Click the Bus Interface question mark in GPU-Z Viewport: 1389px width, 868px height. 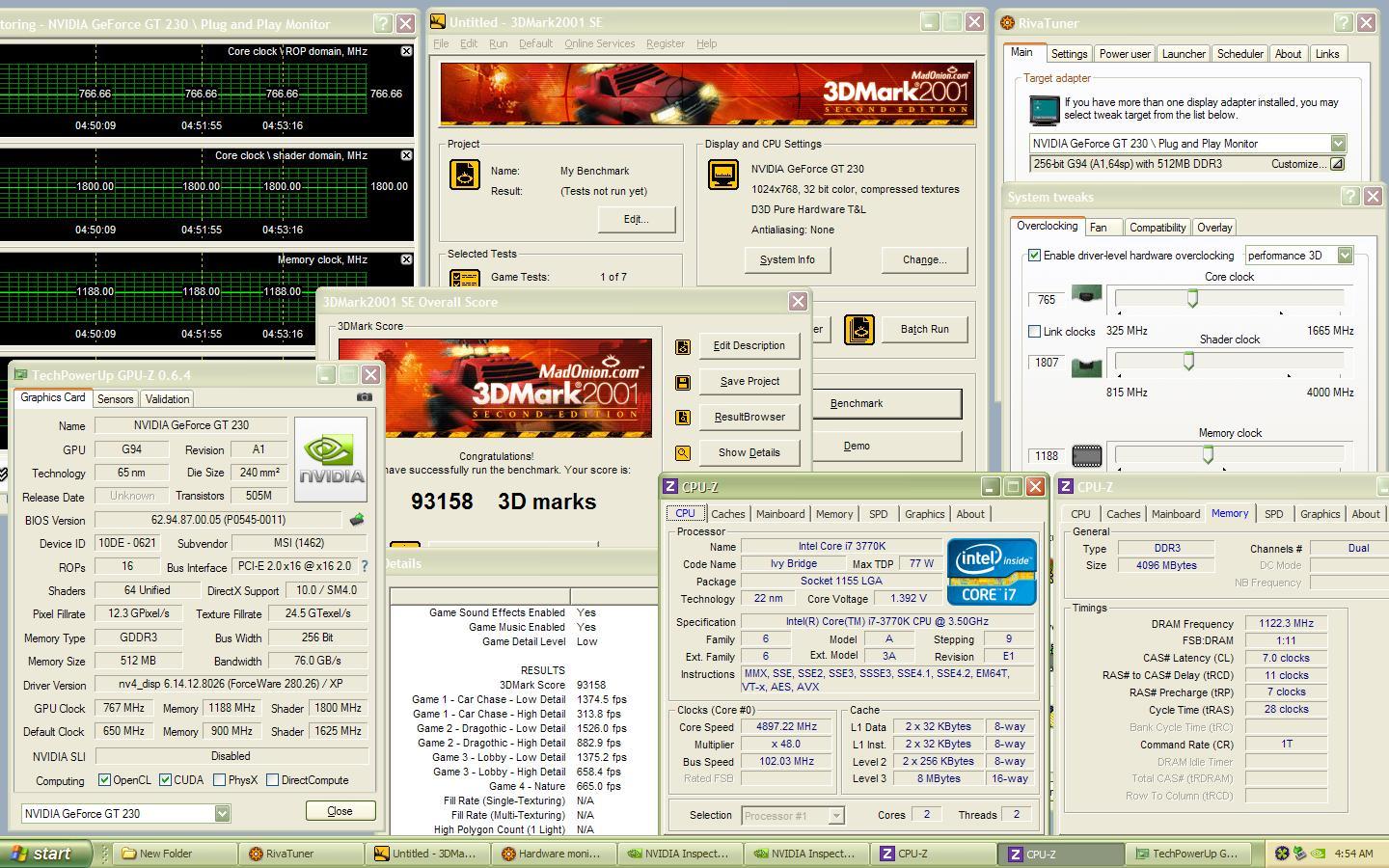[x=364, y=567]
